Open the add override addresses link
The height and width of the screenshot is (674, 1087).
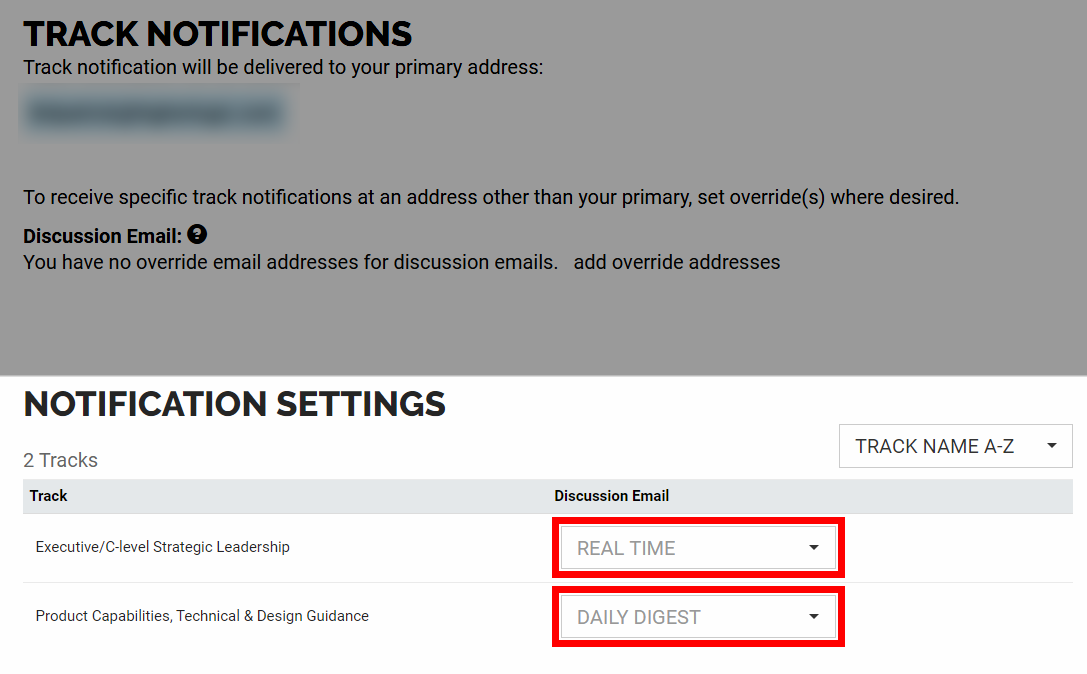pyautogui.click(x=677, y=262)
